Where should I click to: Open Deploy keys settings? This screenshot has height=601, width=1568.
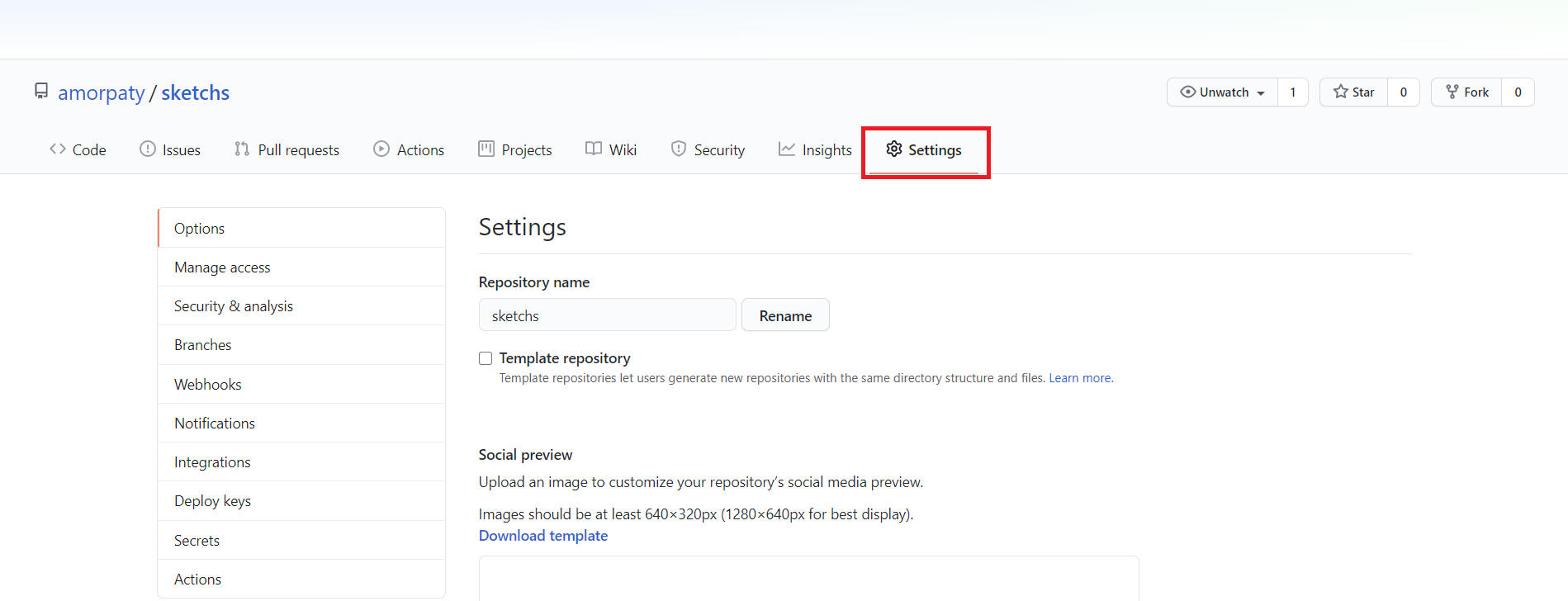[301, 501]
